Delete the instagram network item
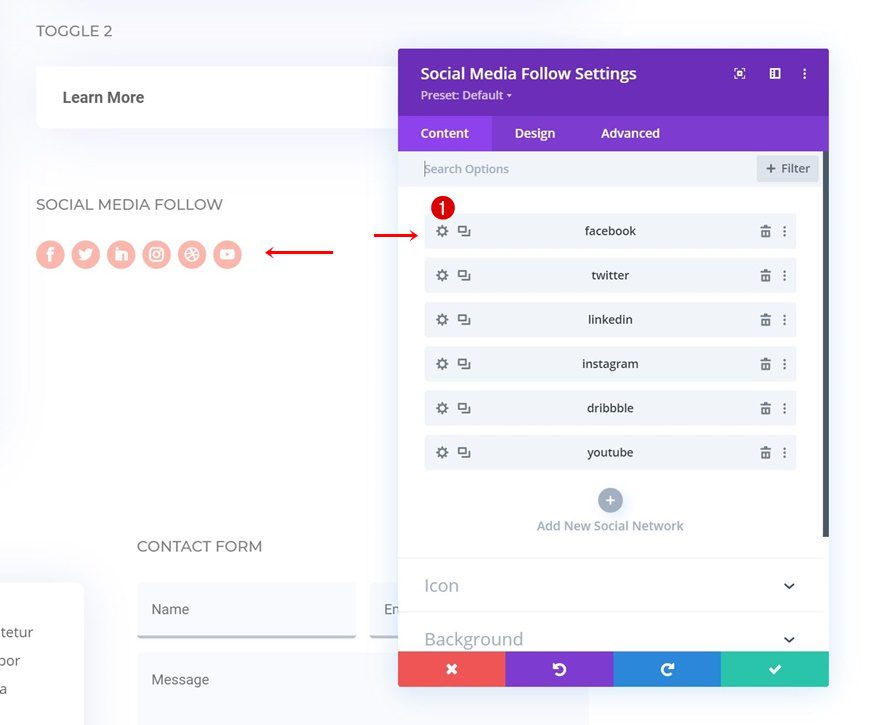 pyautogui.click(x=766, y=364)
